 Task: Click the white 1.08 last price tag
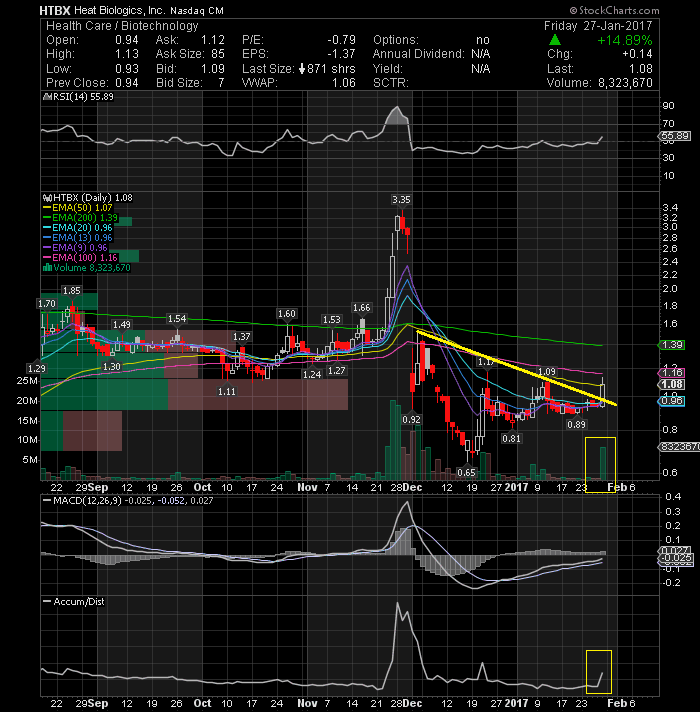click(672, 385)
